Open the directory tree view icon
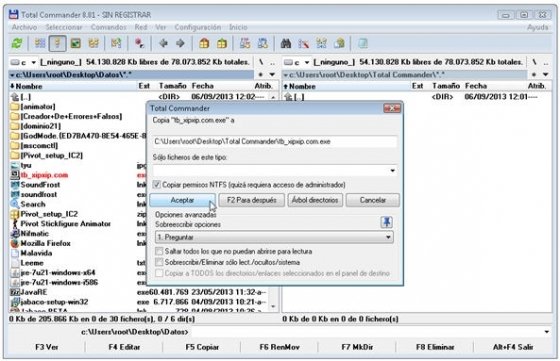560x361 pixels. (x=94, y=43)
